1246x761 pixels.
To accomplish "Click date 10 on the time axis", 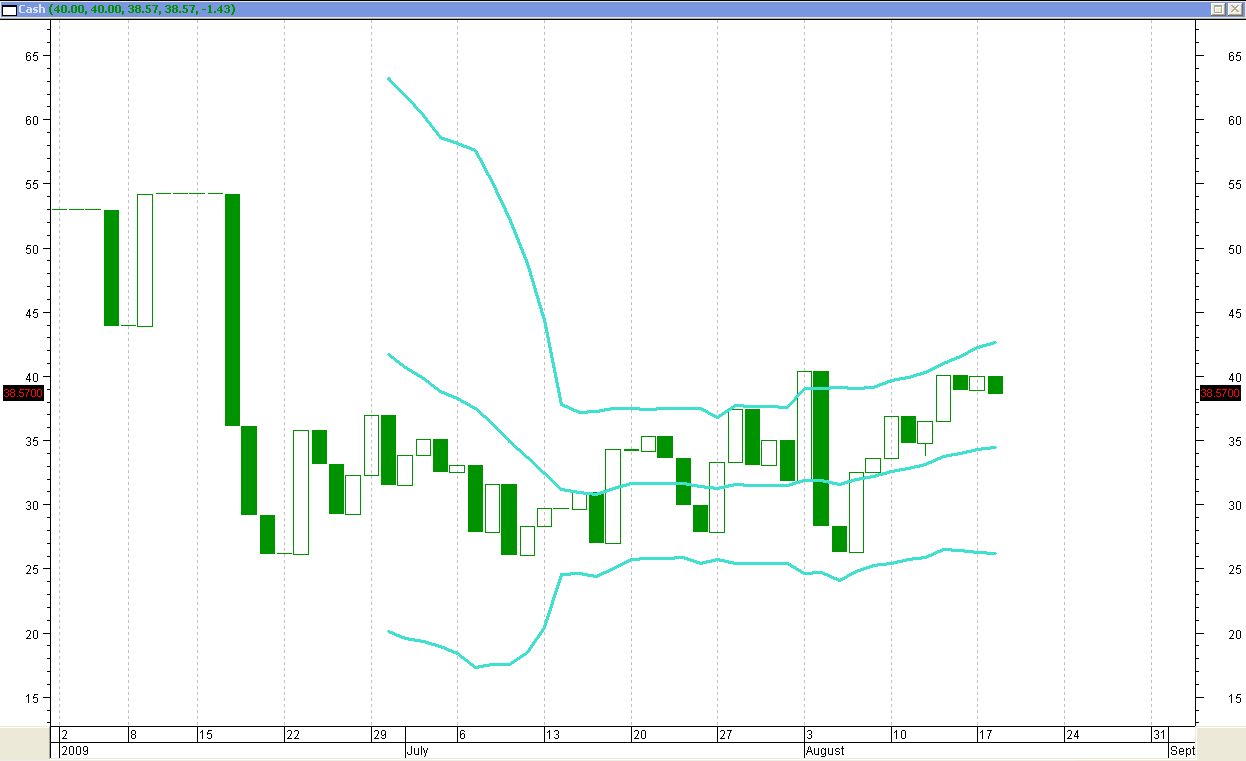I will (898, 734).
